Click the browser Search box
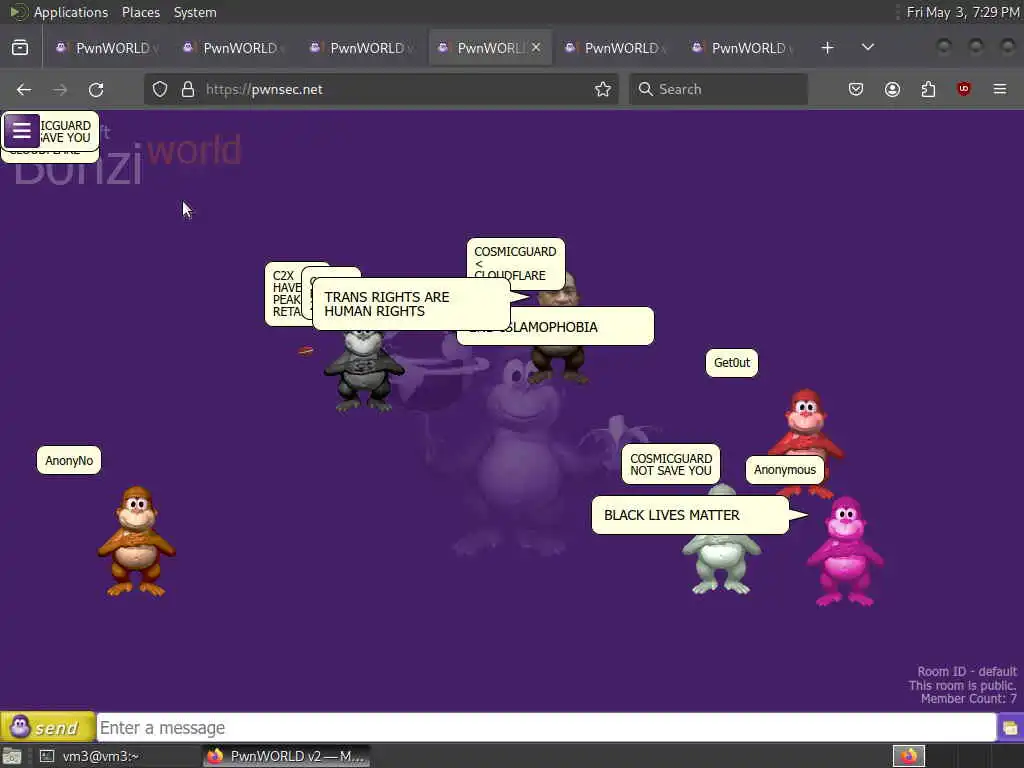This screenshot has width=1024, height=768. [x=718, y=89]
